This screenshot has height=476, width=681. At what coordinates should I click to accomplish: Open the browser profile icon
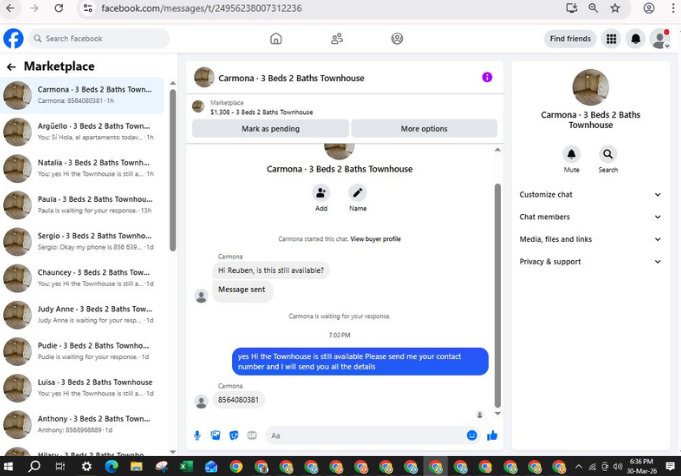[x=649, y=8]
